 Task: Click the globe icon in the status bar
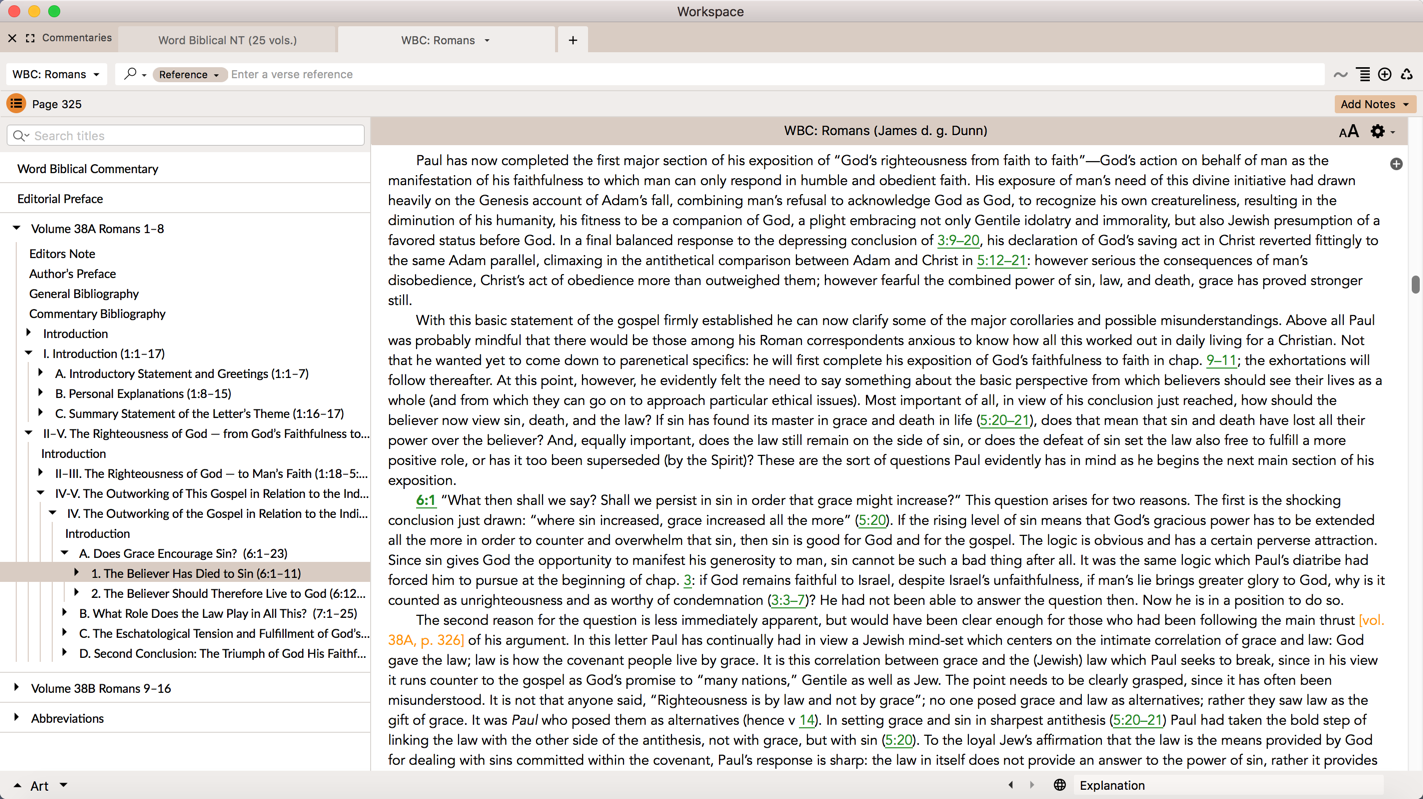pyautogui.click(x=1059, y=785)
